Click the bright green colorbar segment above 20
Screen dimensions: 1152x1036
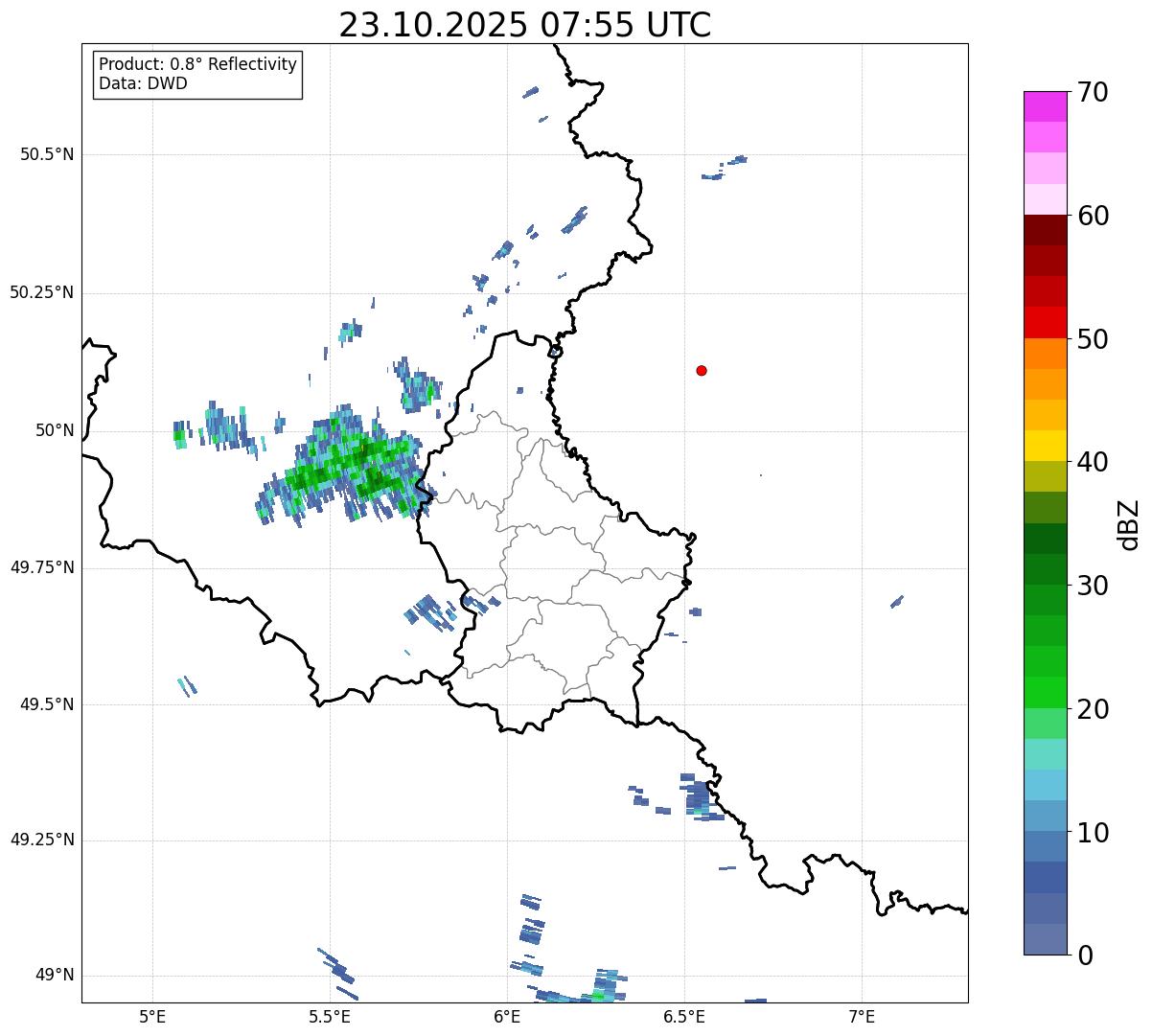click(x=1045, y=692)
